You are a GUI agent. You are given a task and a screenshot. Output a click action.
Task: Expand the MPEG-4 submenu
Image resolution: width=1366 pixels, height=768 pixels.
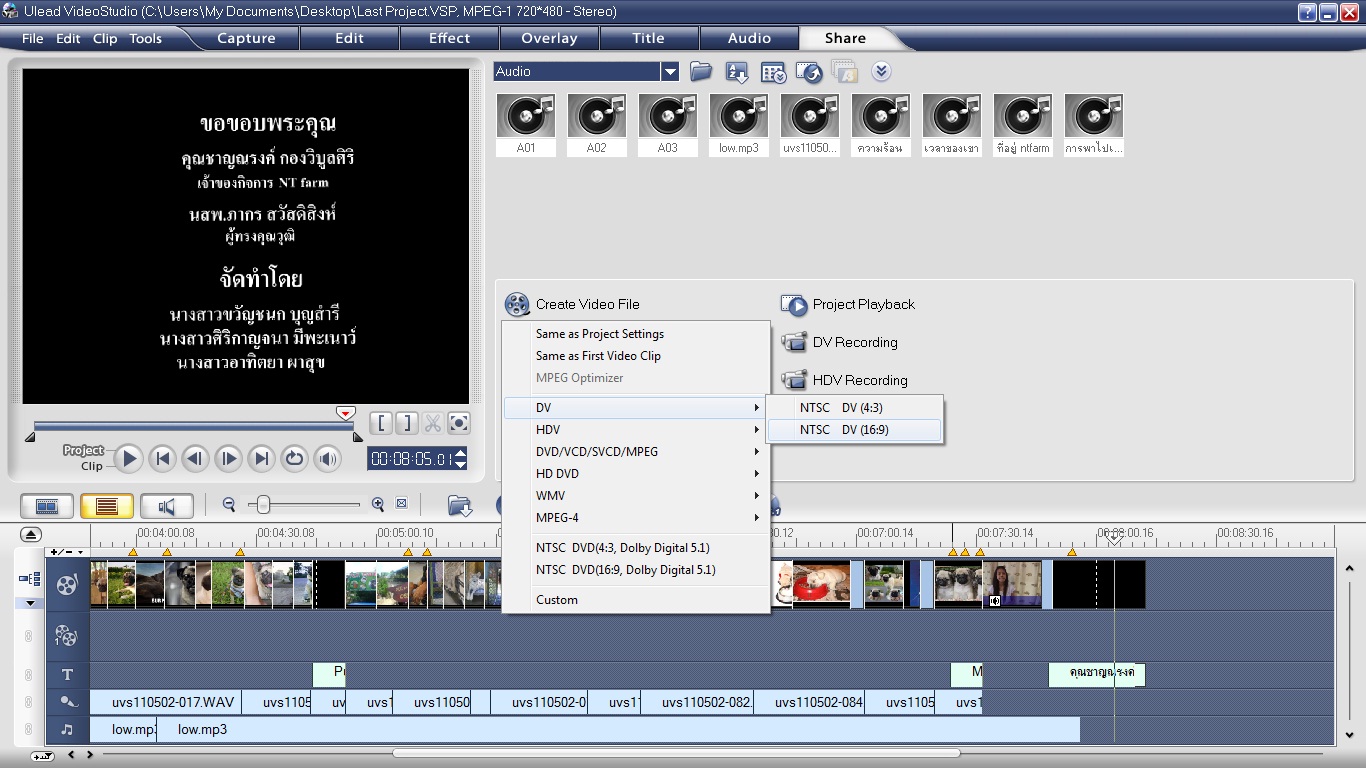(x=636, y=518)
